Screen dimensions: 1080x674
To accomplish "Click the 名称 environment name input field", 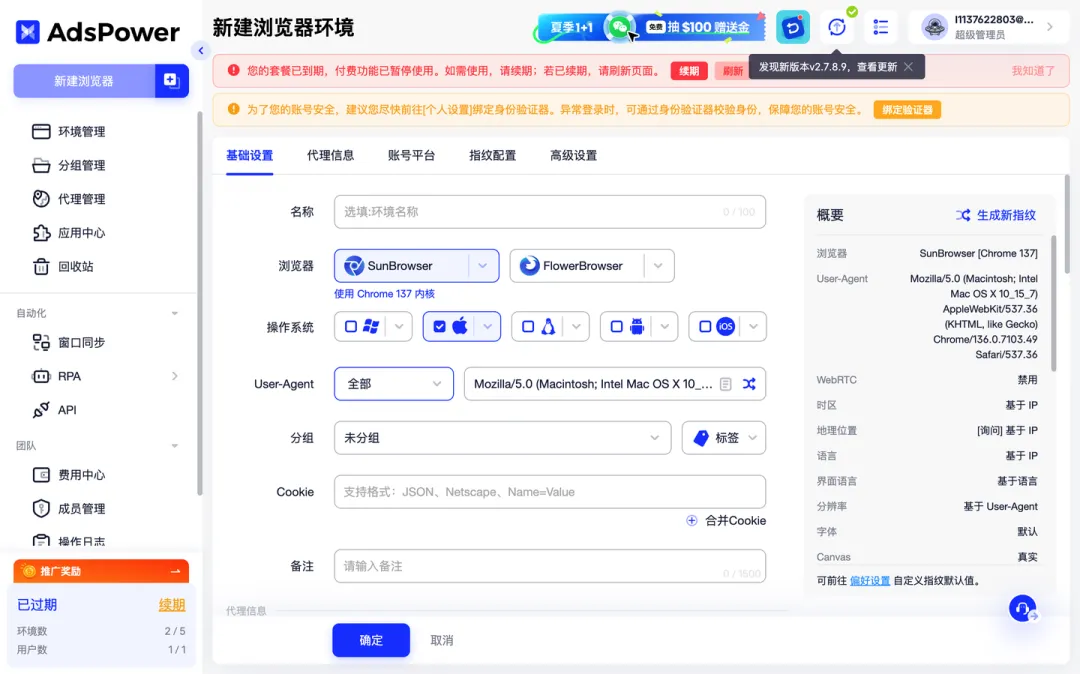I will 530,212.
